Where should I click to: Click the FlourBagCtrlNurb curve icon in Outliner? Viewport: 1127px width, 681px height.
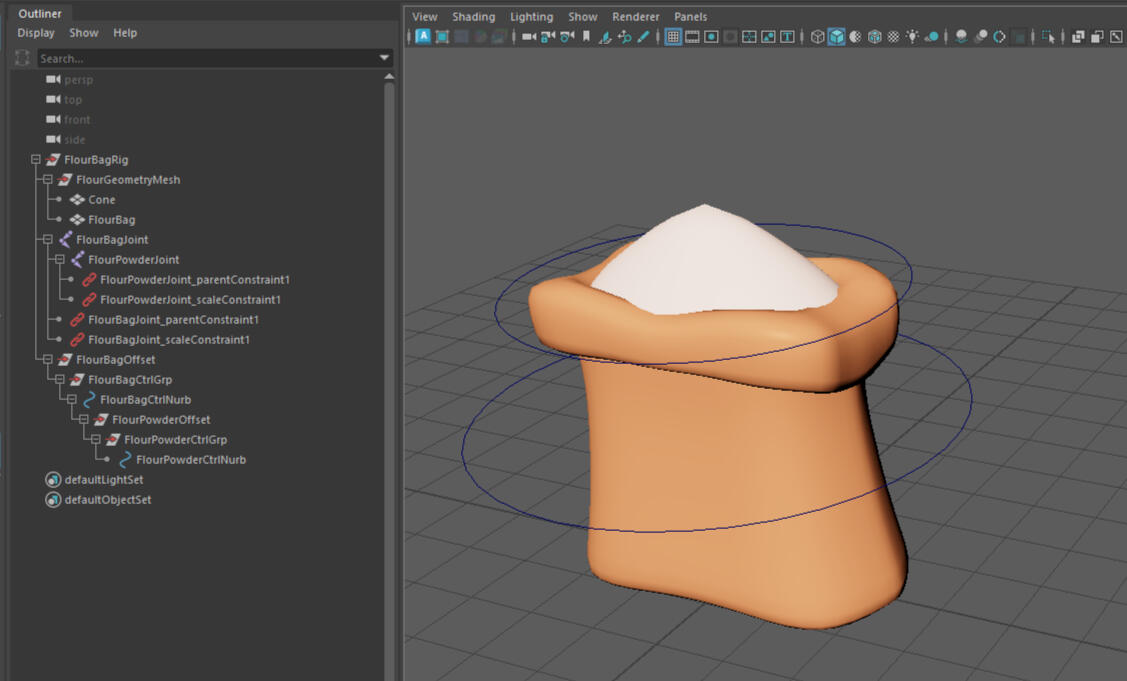click(x=89, y=400)
